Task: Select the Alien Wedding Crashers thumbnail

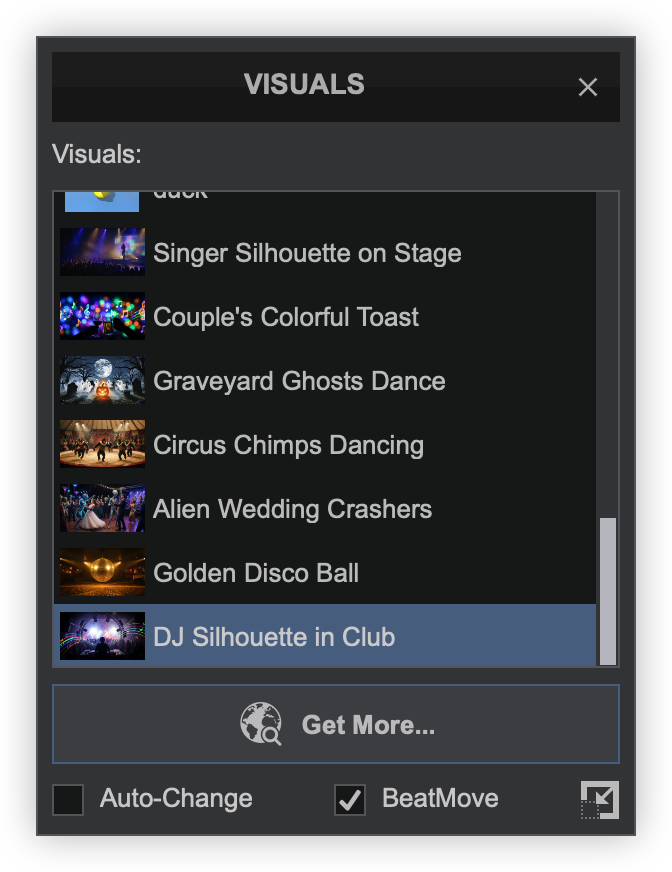Action: 102,508
